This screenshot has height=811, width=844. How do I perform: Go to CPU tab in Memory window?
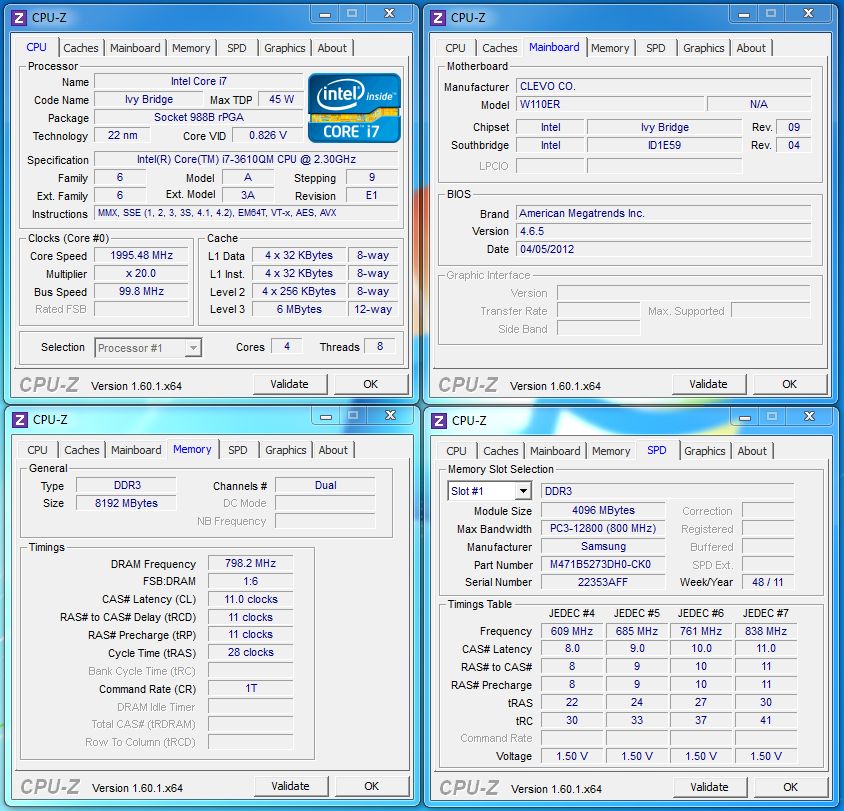(x=37, y=450)
